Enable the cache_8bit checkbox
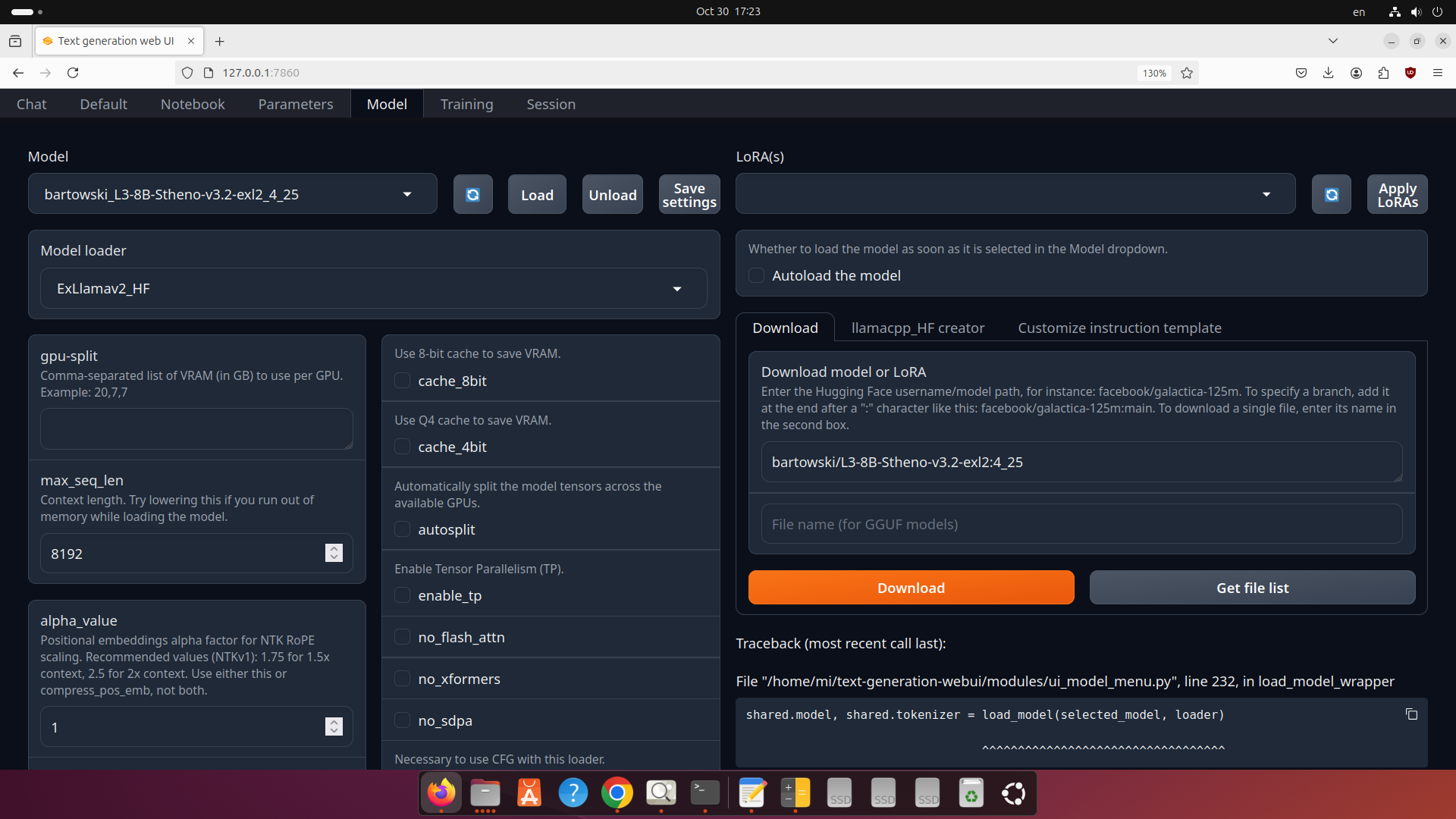 pyautogui.click(x=403, y=381)
